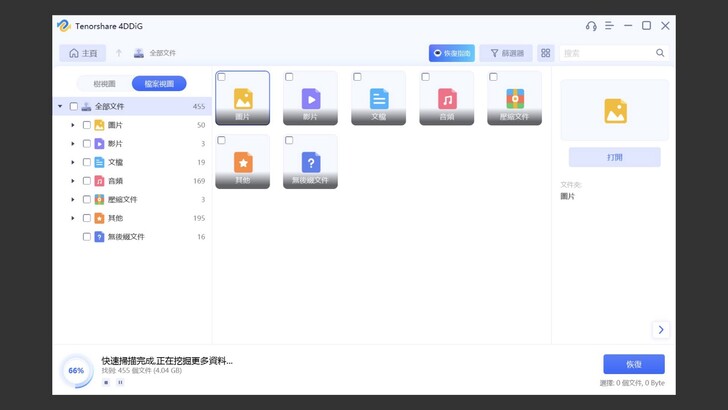Tick the checkbox on 影片 tile
The image size is (728, 410).
(289, 77)
